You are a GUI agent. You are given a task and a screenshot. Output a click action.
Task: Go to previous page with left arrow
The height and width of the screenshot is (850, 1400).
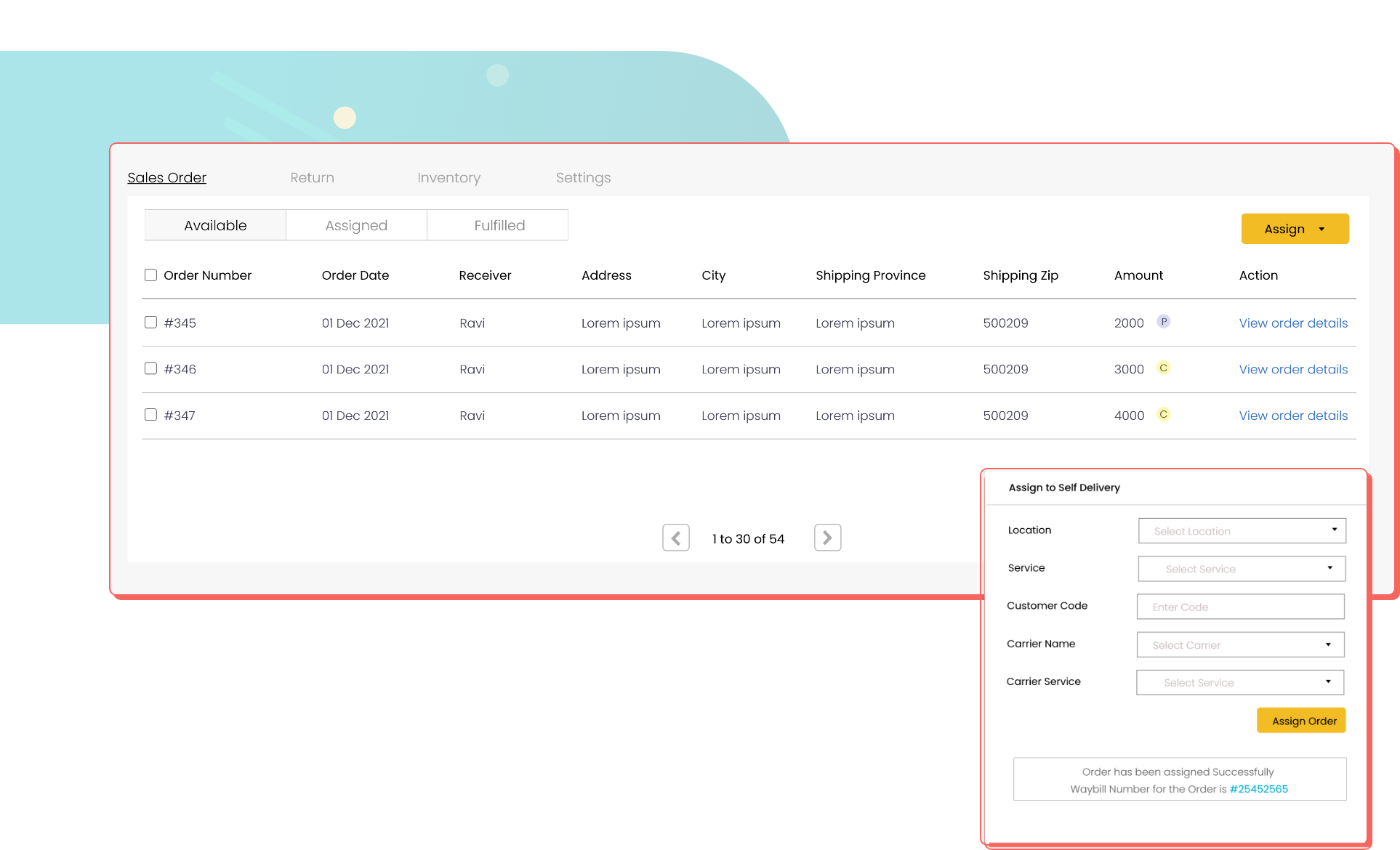(x=676, y=538)
